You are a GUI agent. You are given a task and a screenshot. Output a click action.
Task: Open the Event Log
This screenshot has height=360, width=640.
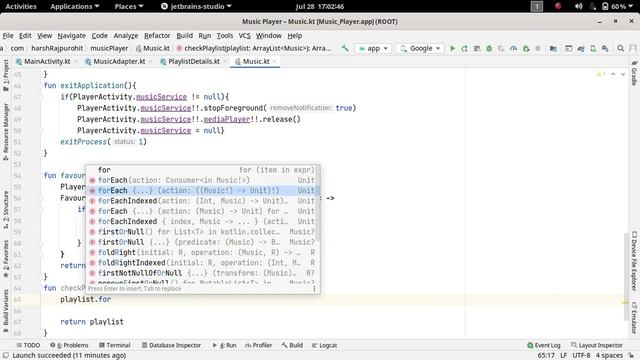coord(543,345)
